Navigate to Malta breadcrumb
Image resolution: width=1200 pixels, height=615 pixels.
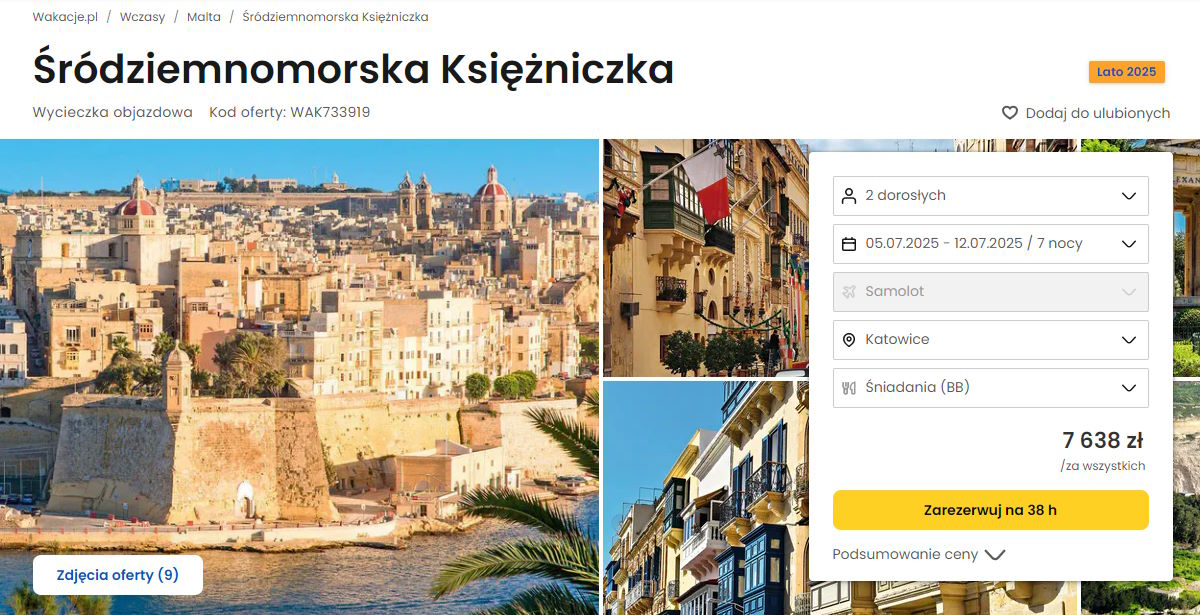pyautogui.click(x=204, y=17)
